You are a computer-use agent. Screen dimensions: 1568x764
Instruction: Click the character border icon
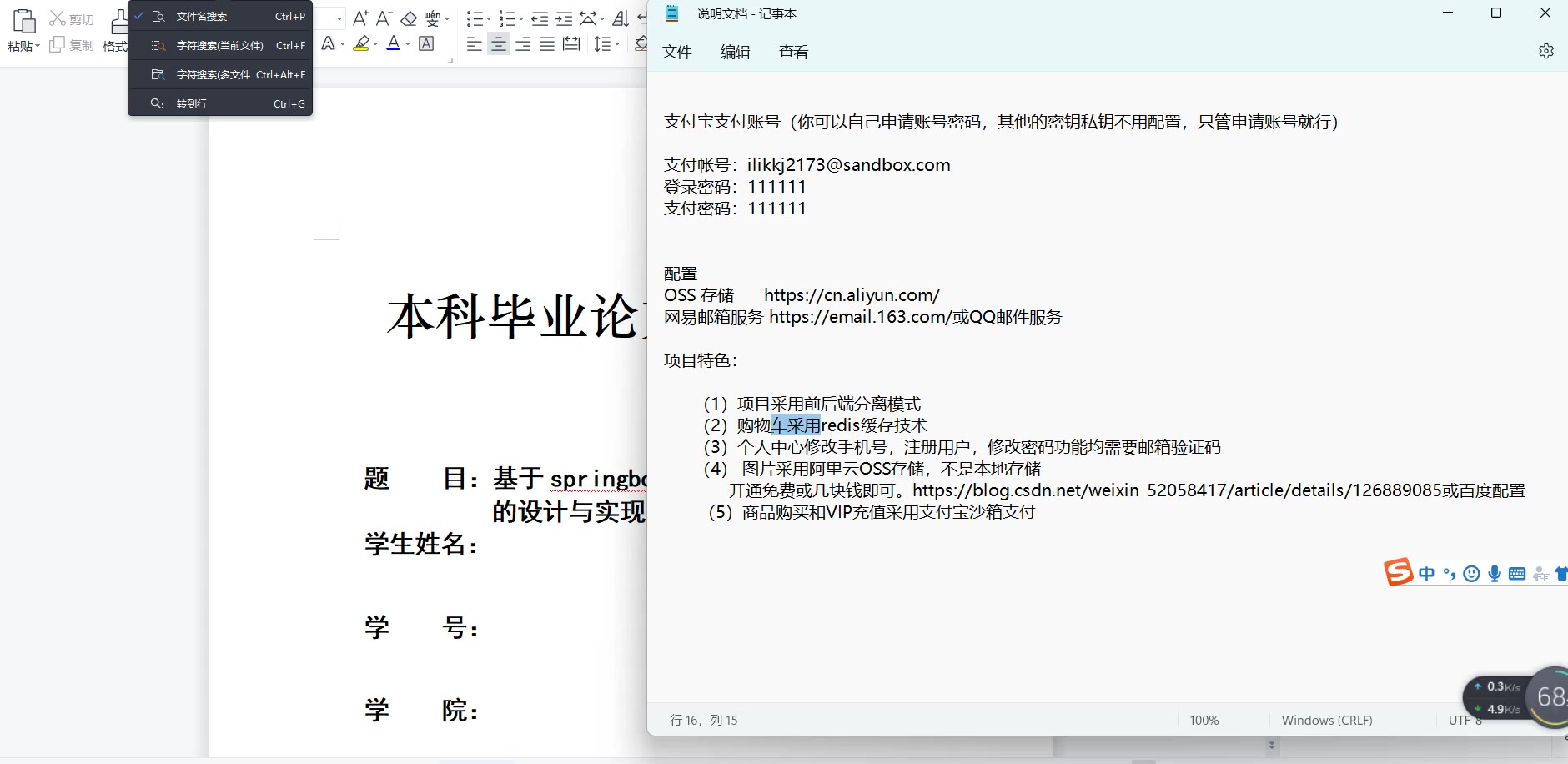(x=426, y=44)
